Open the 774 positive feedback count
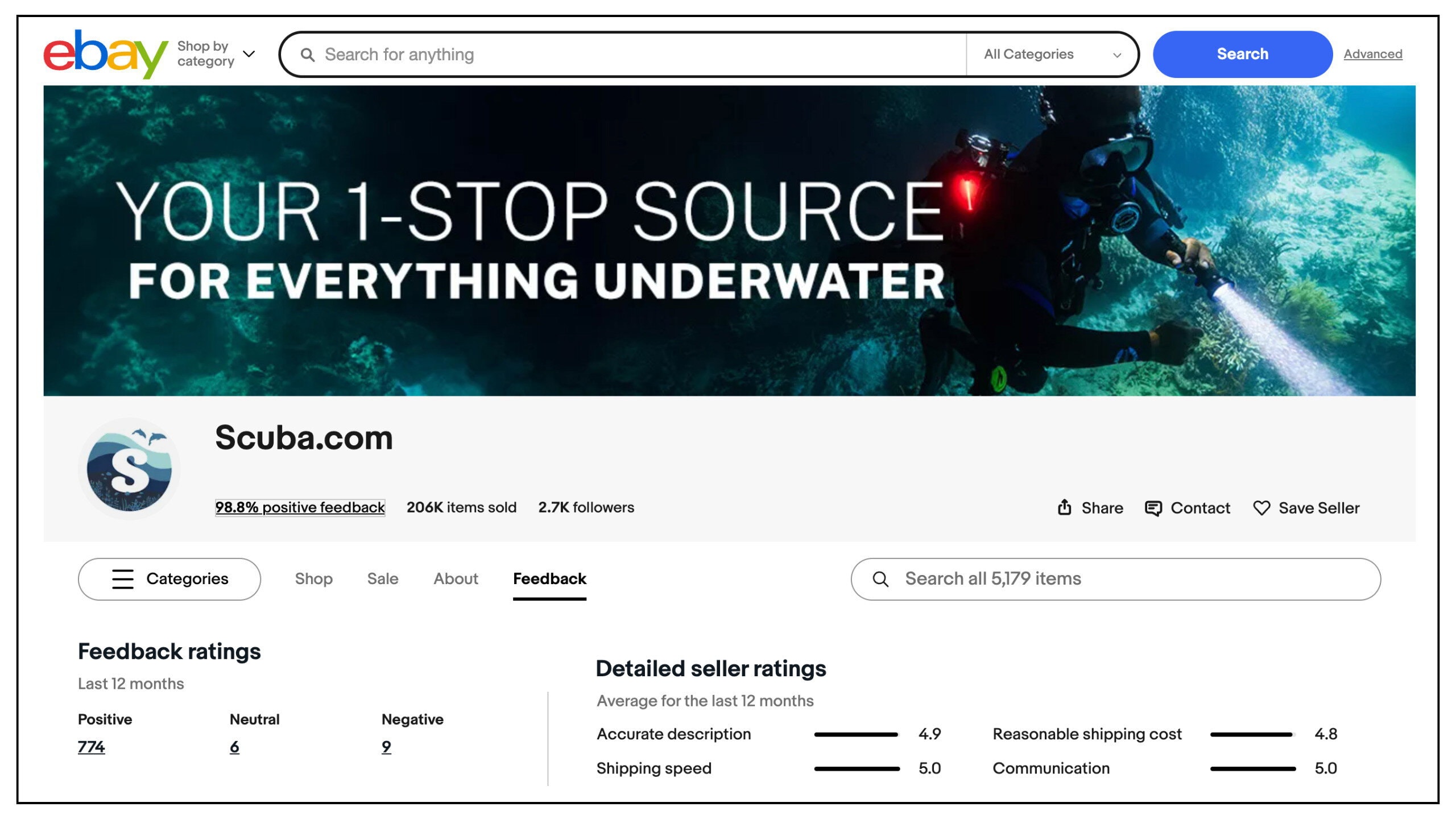The width and height of the screenshot is (1456, 819). 92,747
